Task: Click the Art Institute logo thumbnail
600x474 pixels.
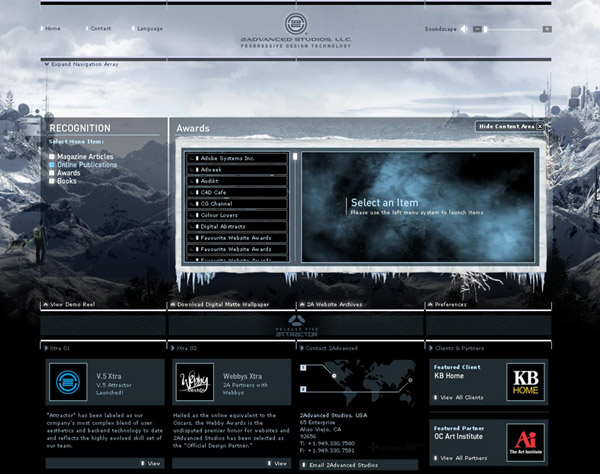Action: (525, 442)
